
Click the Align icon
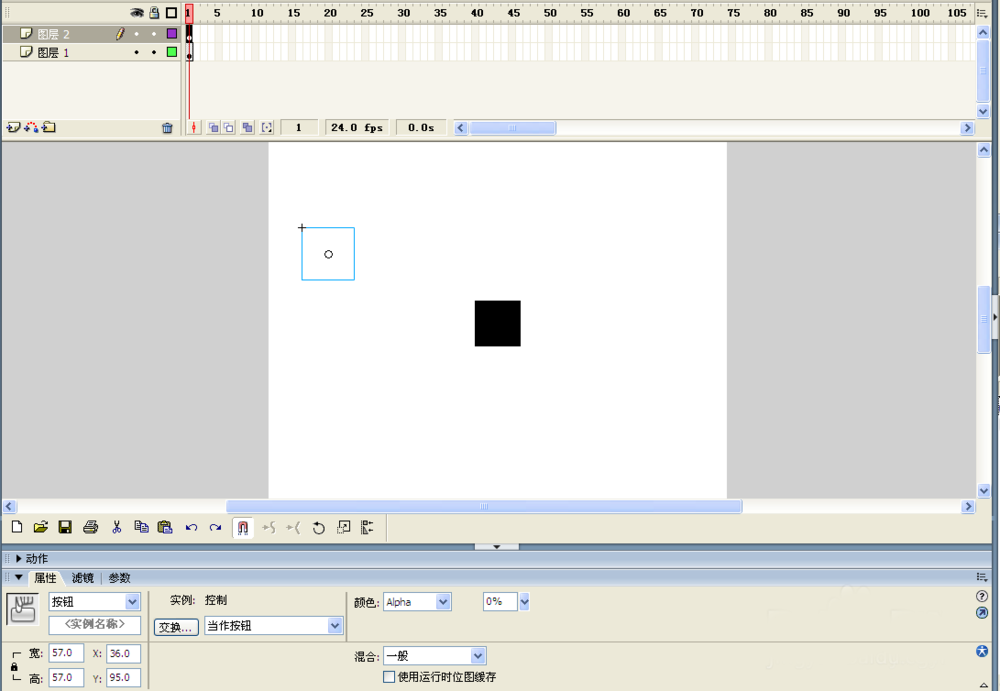(x=367, y=527)
